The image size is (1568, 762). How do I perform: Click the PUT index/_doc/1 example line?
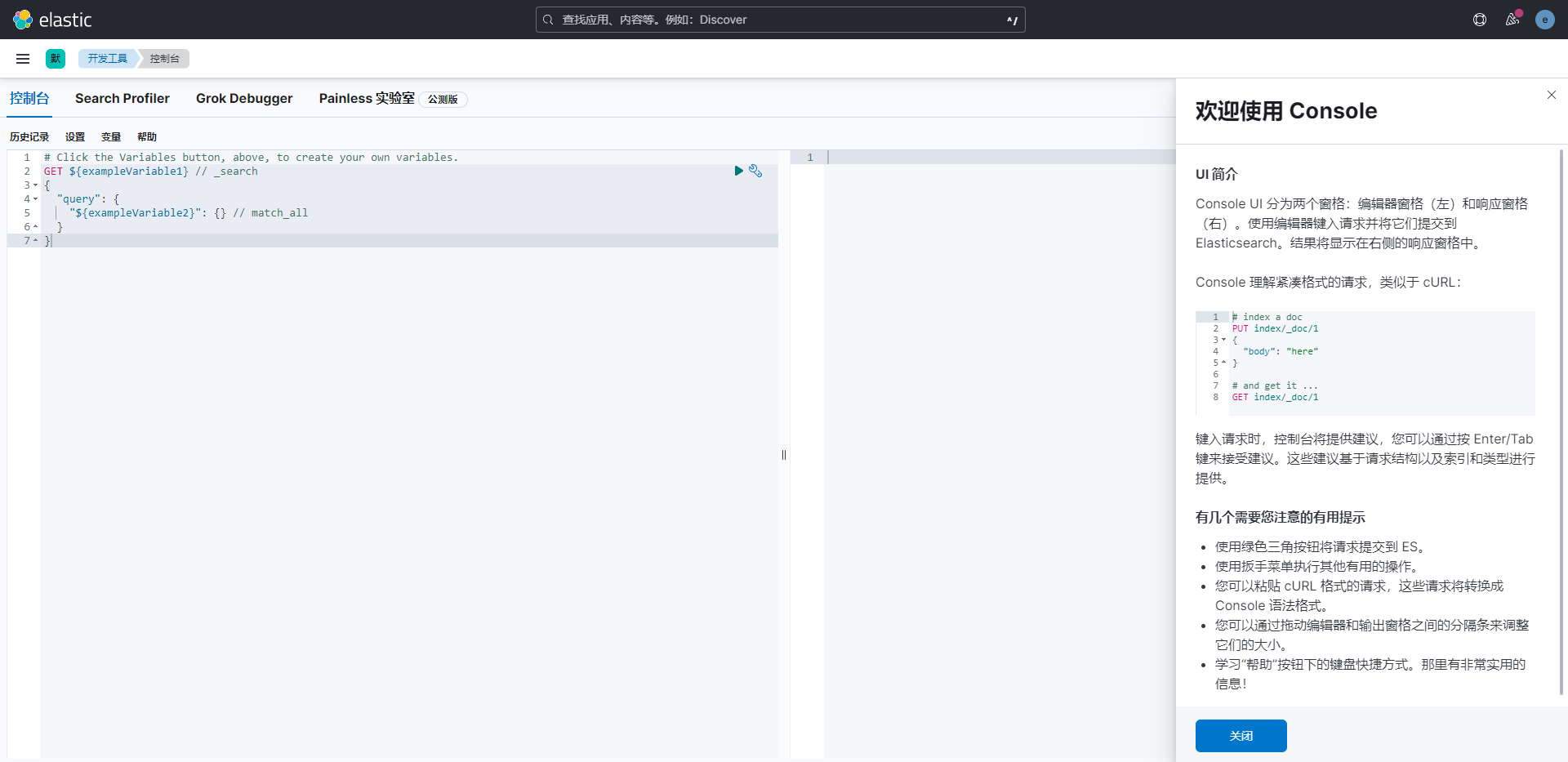point(1275,329)
